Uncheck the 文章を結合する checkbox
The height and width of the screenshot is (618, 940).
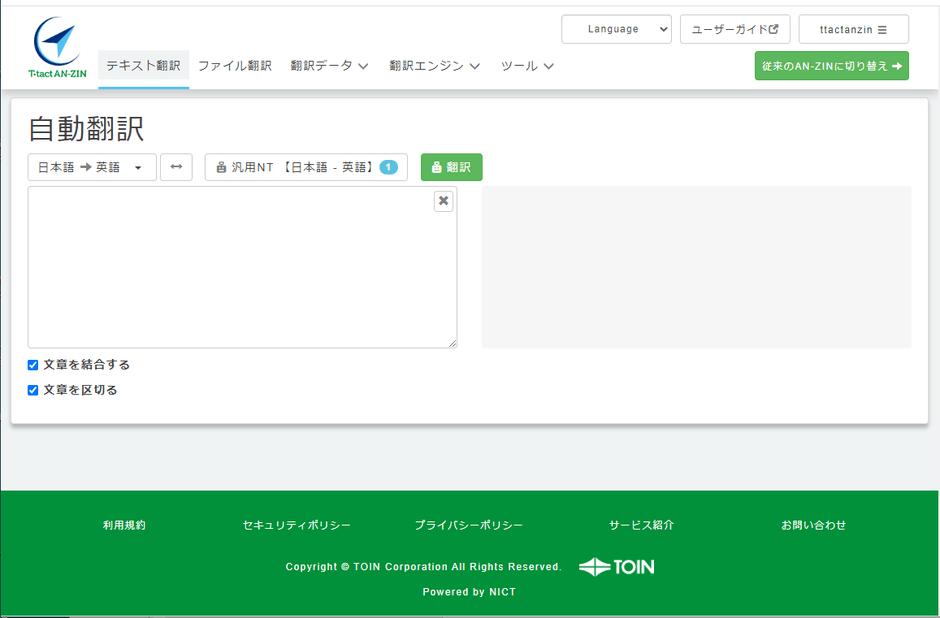tap(33, 365)
